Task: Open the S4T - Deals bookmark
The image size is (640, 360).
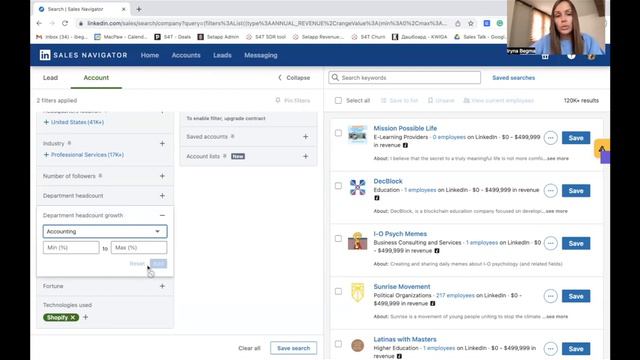Action: point(172,37)
